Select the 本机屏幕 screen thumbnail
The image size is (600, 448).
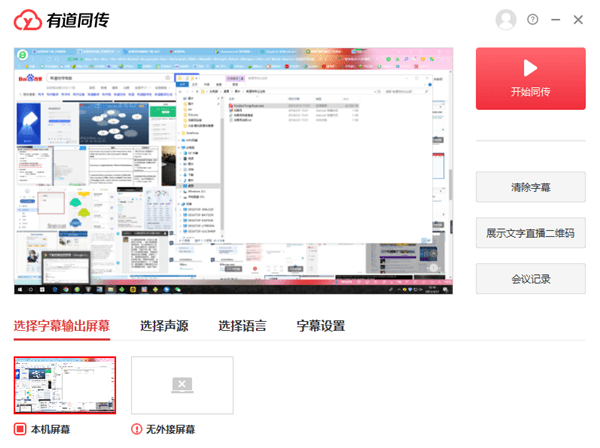click(x=65, y=385)
